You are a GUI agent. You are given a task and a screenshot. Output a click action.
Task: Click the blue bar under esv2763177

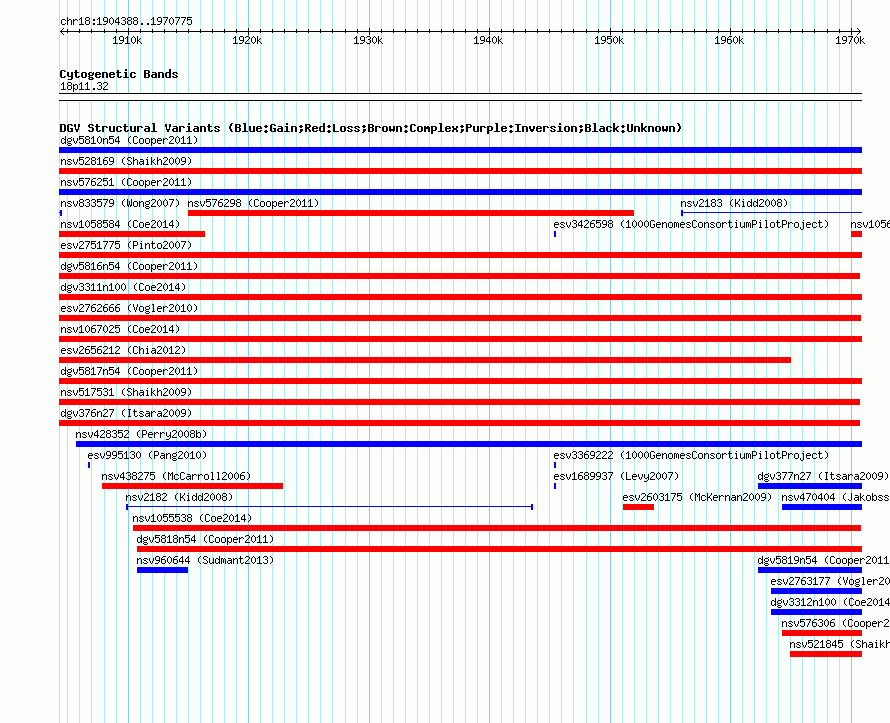pyautogui.click(x=816, y=591)
